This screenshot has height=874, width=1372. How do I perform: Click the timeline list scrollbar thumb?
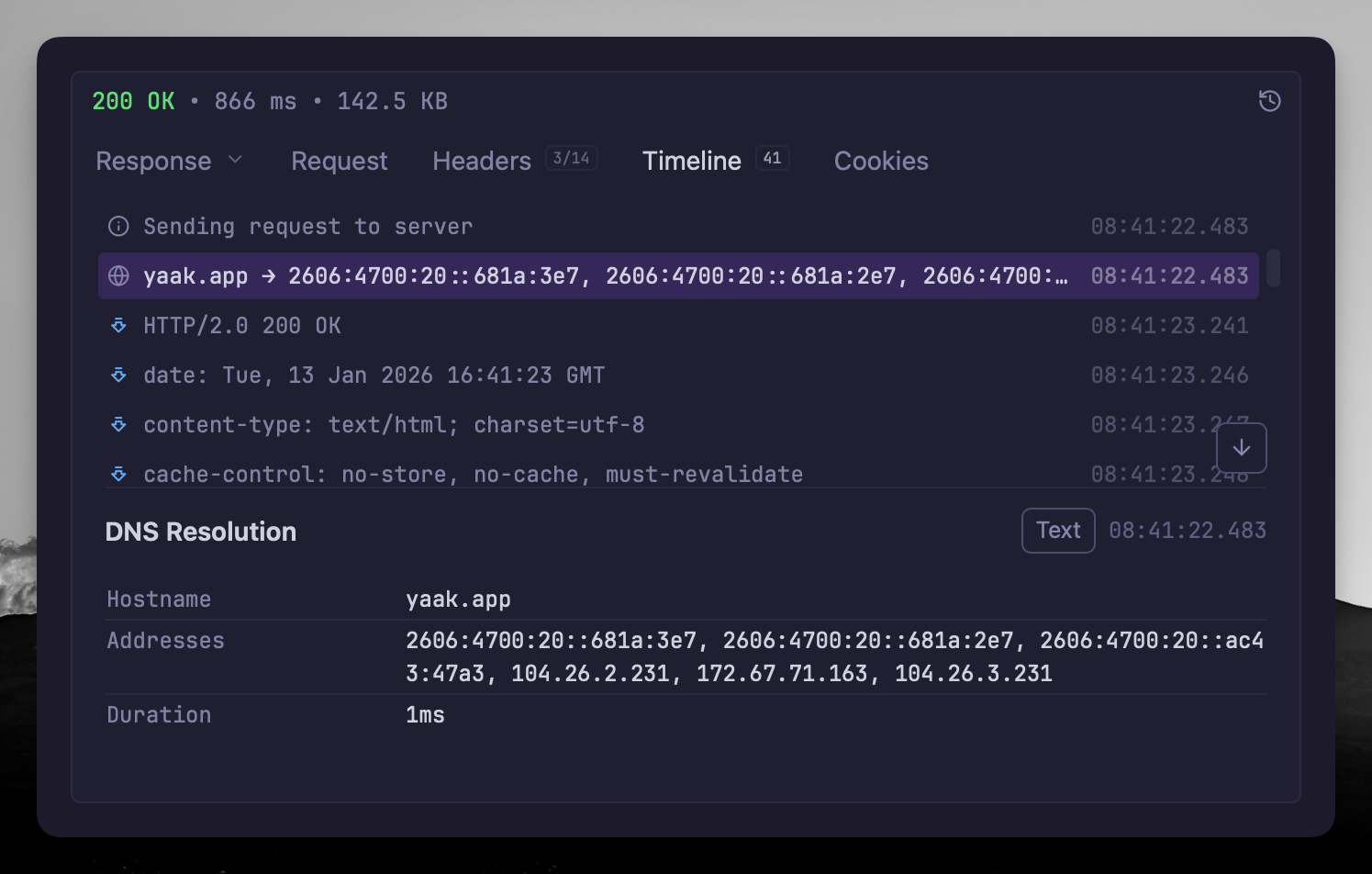point(1273,267)
